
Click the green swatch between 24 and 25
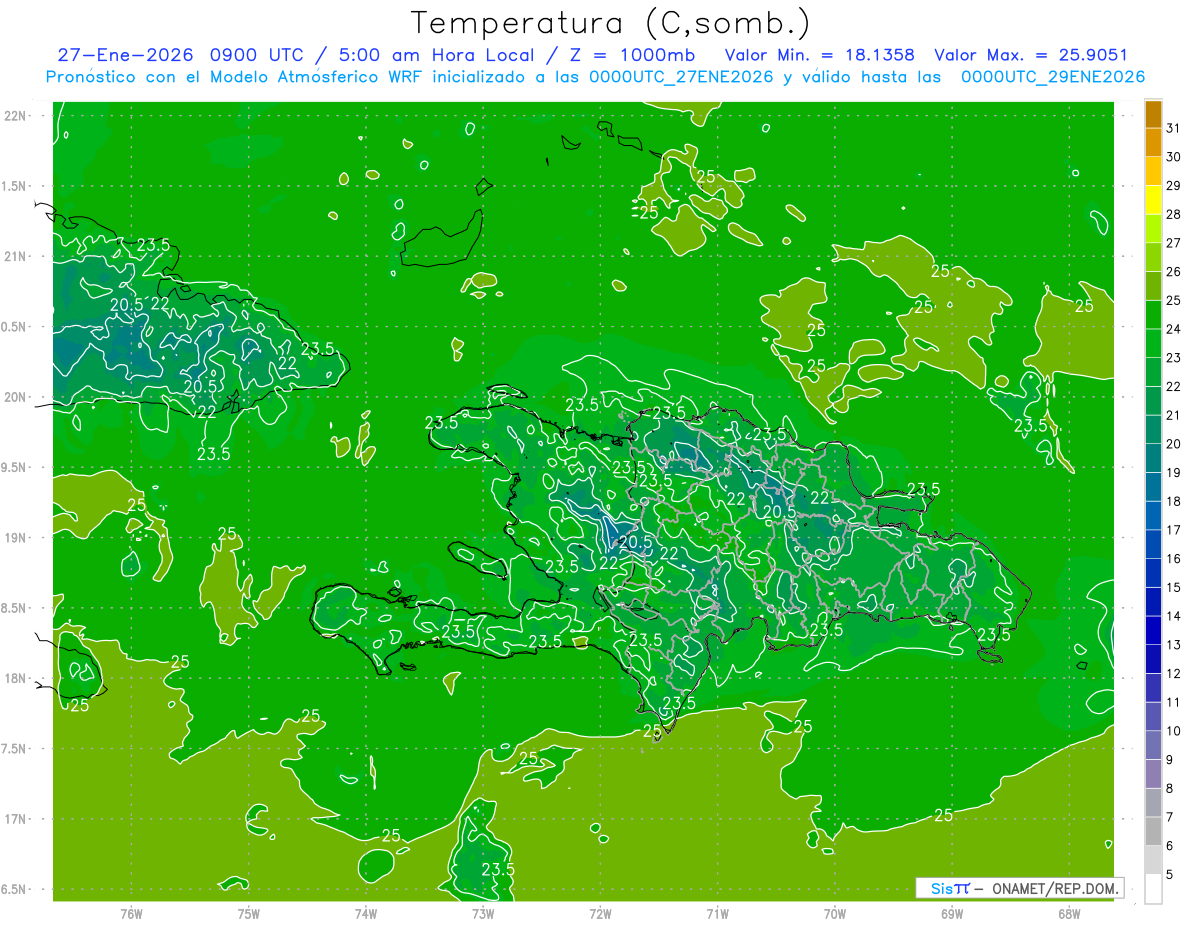pos(1153,315)
